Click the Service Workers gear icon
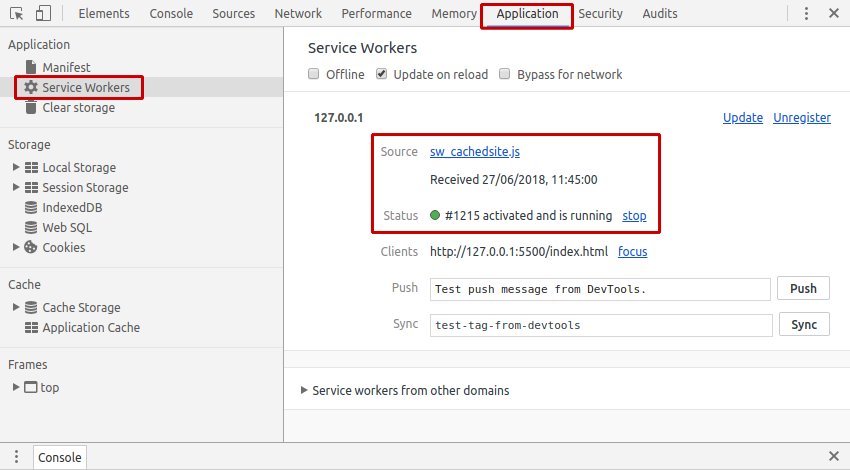Screen dimensions: 850x470 [x=31, y=87]
